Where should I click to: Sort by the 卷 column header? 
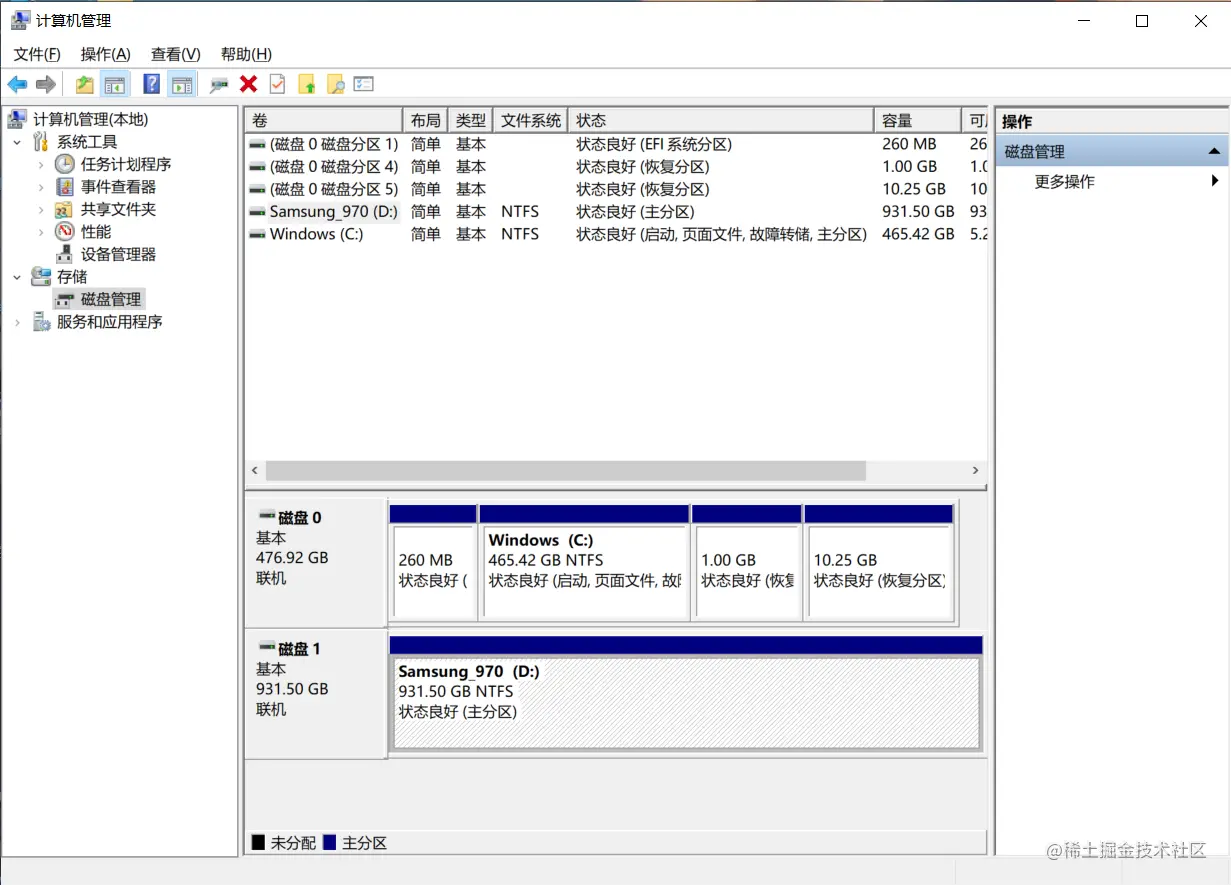pos(324,120)
